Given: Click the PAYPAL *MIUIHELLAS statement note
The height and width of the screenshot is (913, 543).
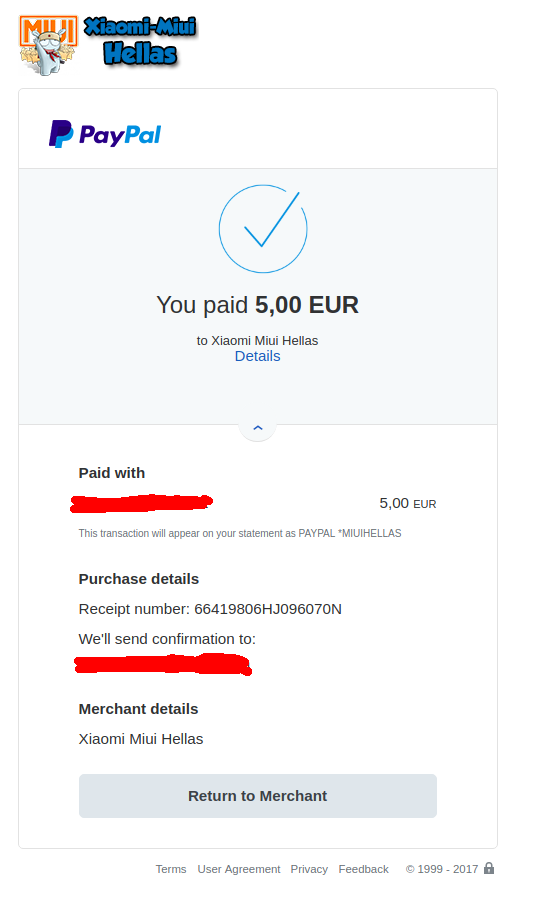Looking at the screenshot, I should (x=240, y=533).
